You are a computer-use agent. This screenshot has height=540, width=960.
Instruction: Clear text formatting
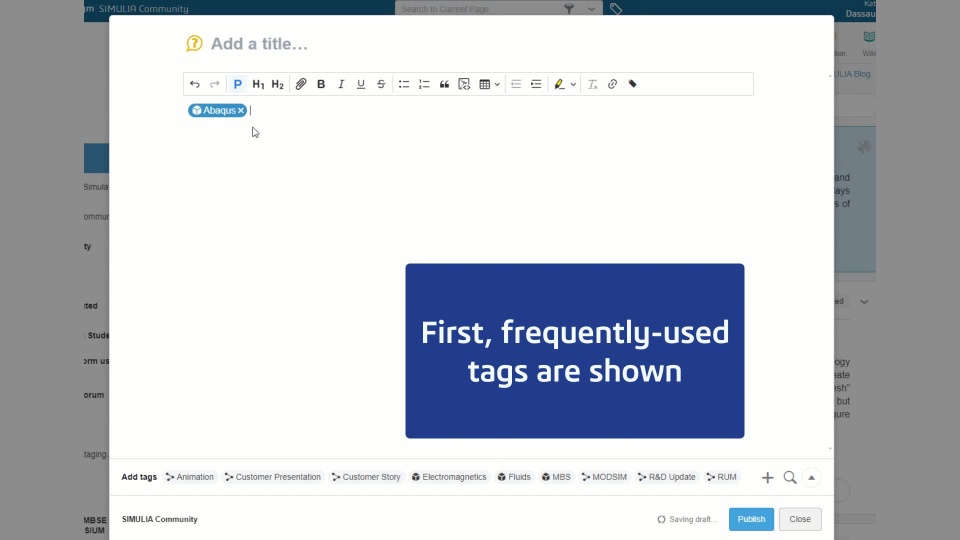[592, 84]
